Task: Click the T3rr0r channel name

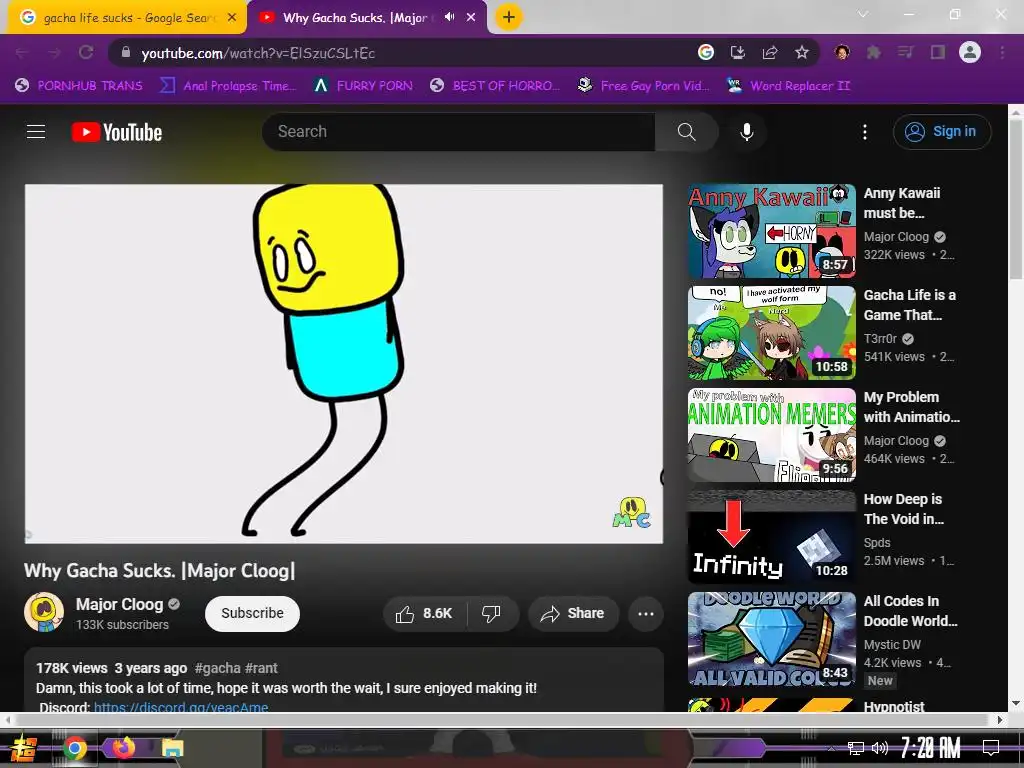Action: point(880,339)
